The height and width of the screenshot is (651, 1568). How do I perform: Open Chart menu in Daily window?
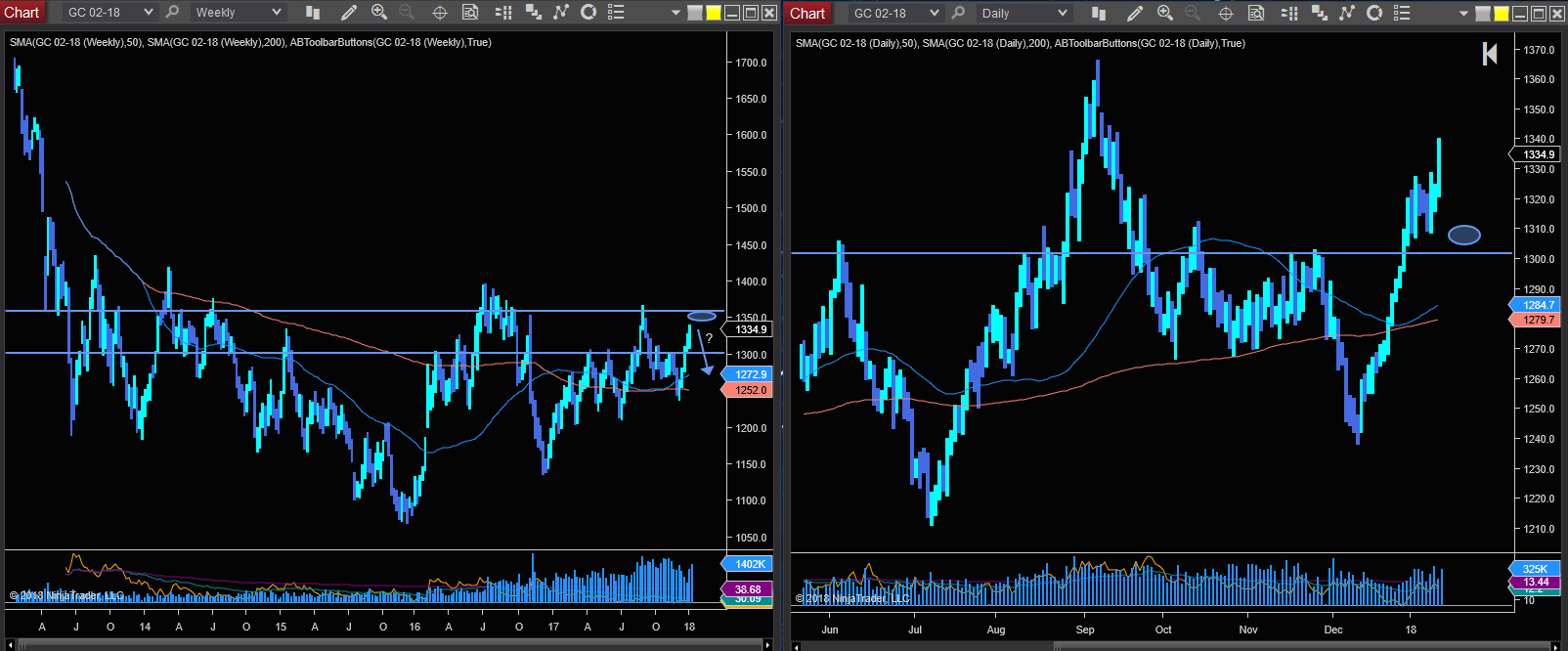point(808,13)
